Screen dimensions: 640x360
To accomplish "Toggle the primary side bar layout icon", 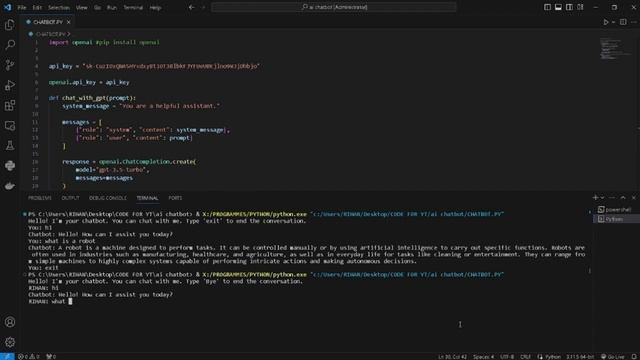I will tap(547, 7).
